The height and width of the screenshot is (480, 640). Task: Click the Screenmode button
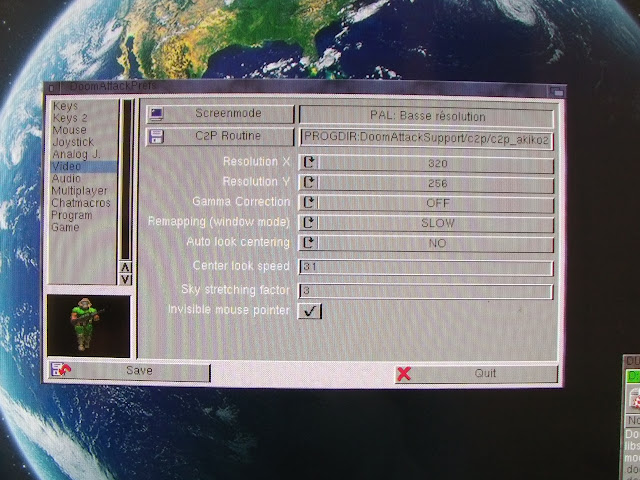[220, 114]
